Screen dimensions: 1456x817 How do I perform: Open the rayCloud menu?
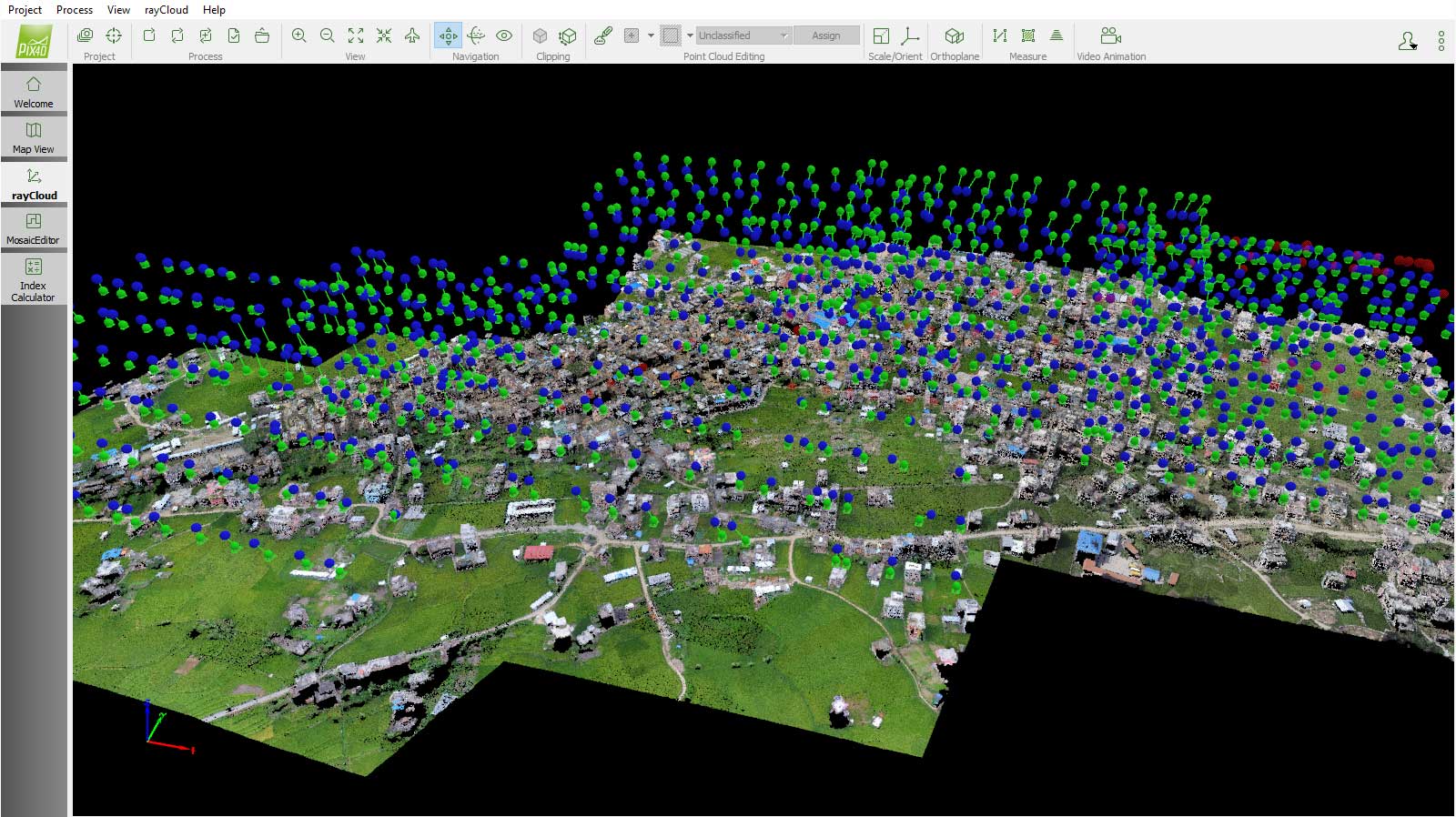[166, 9]
